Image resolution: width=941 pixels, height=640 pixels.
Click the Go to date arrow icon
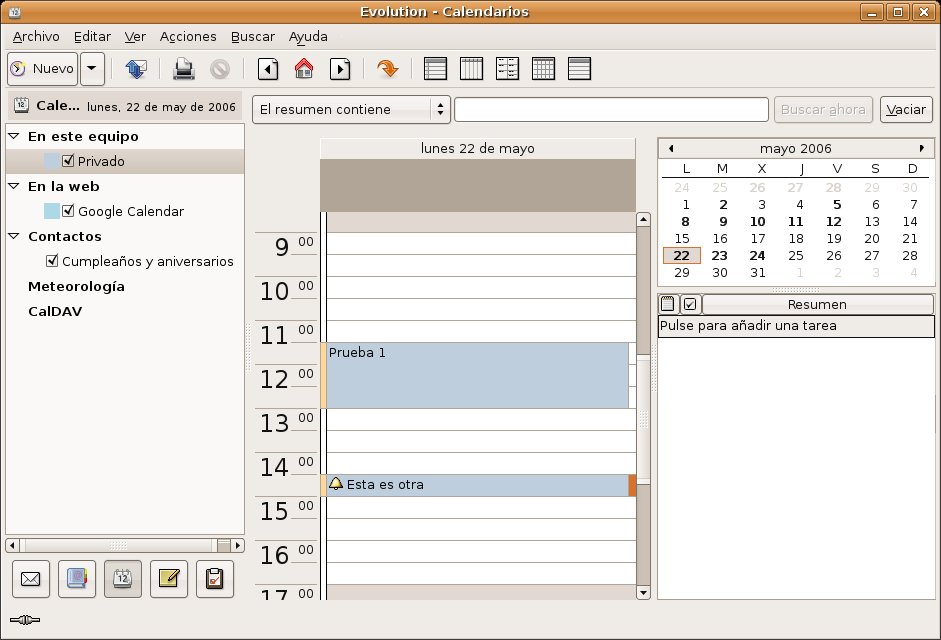point(387,69)
